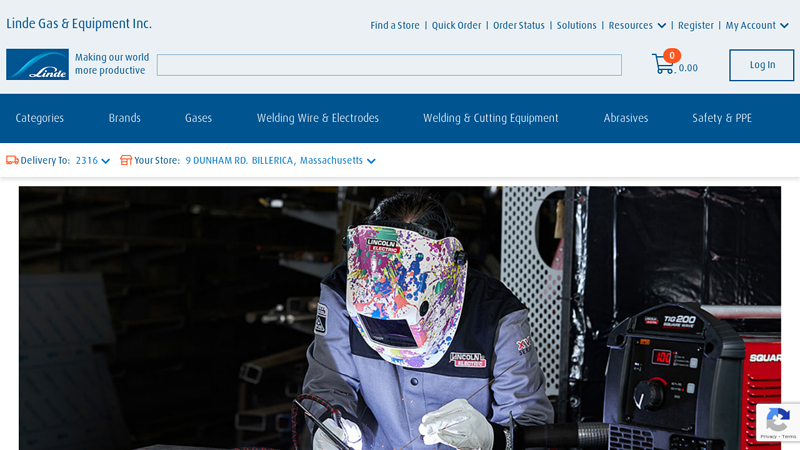Image resolution: width=800 pixels, height=450 pixels.
Task: Open the Abrasives menu
Action: click(x=626, y=118)
